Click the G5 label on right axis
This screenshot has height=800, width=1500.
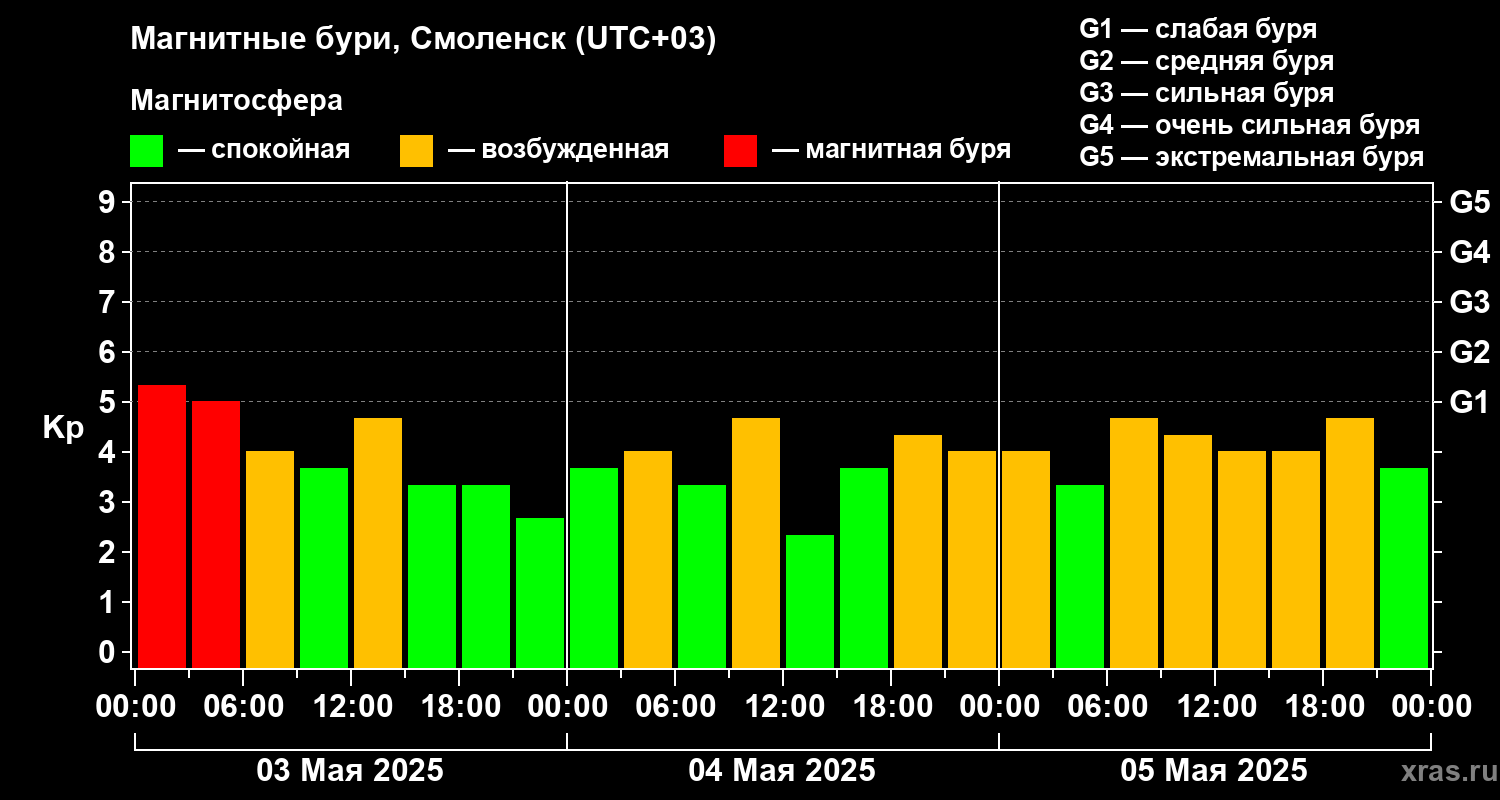point(1469,202)
